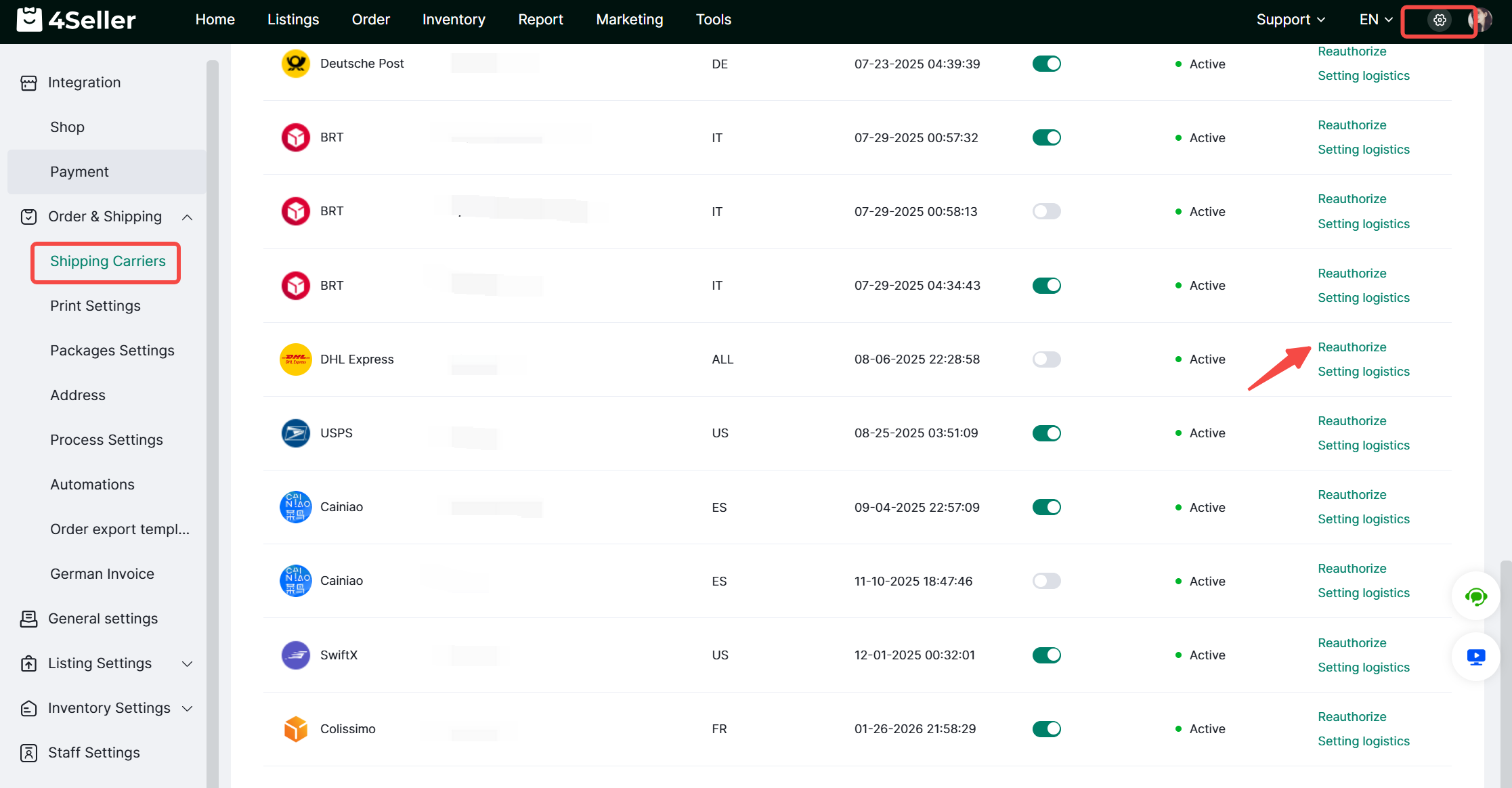The image size is (1512, 788).
Task: Open the blue video tutorial icon
Action: (1475, 657)
